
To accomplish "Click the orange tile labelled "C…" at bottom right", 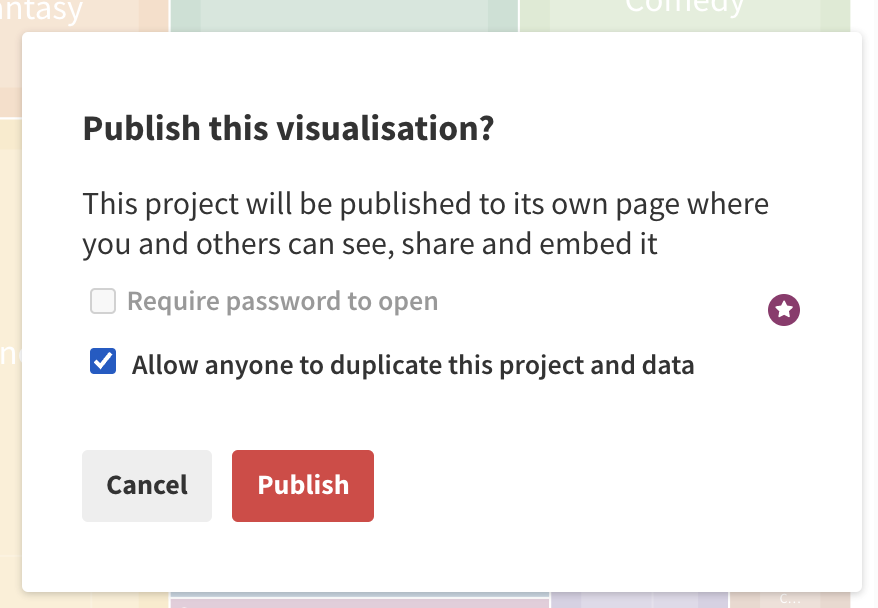I will coord(790,600).
